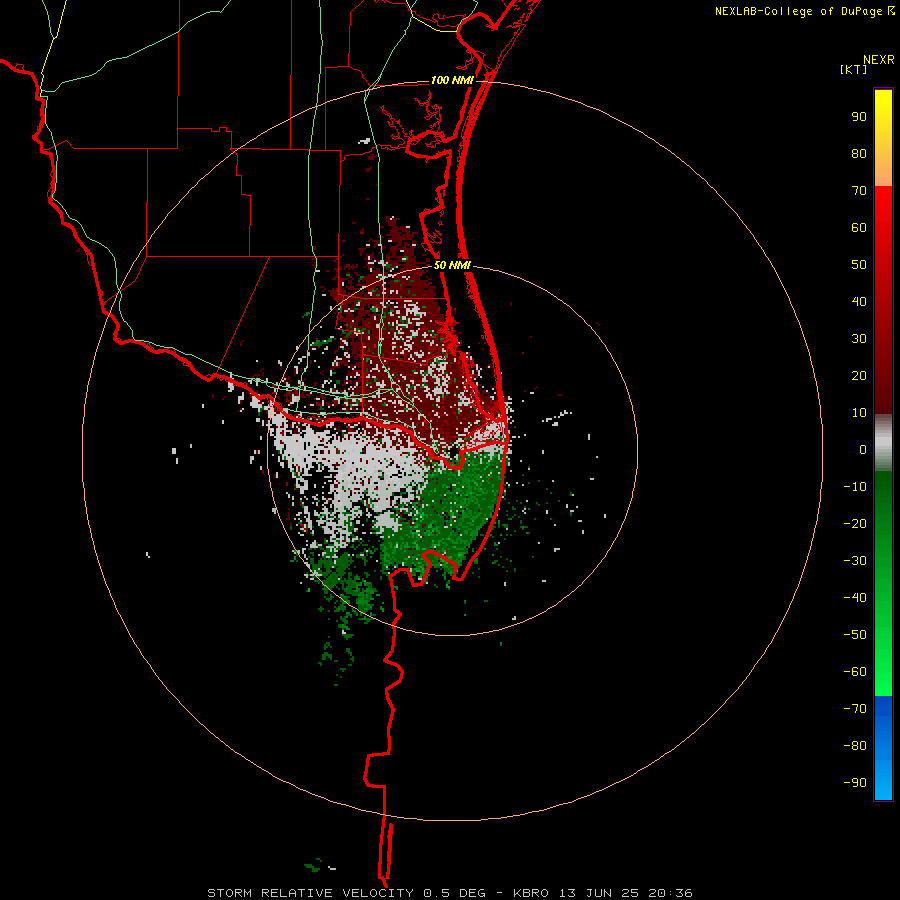Click the -20 value on the velocity scale
This screenshot has width=900, height=900.
[855, 523]
